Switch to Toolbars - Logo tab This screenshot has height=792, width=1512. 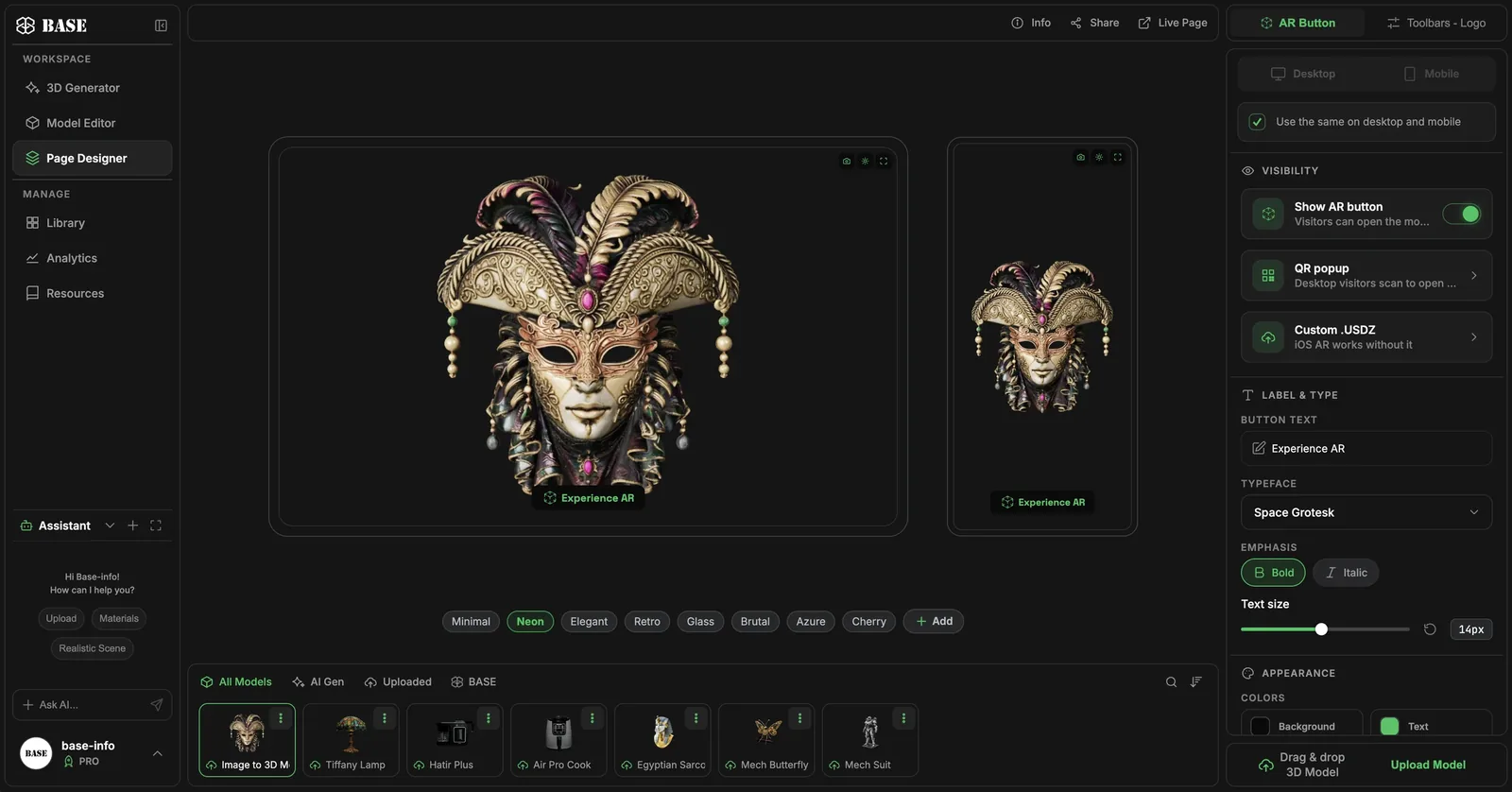(x=1435, y=23)
